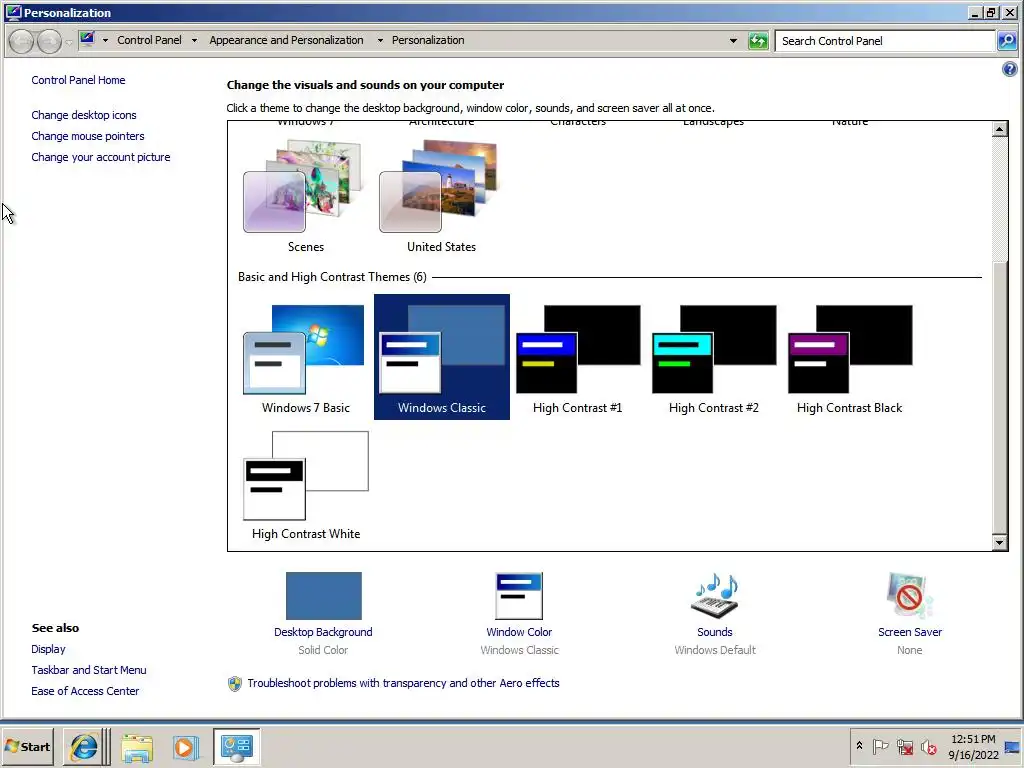1024x768 pixels.
Task: Select the United States theme thumbnail
Action: tap(441, 196)
